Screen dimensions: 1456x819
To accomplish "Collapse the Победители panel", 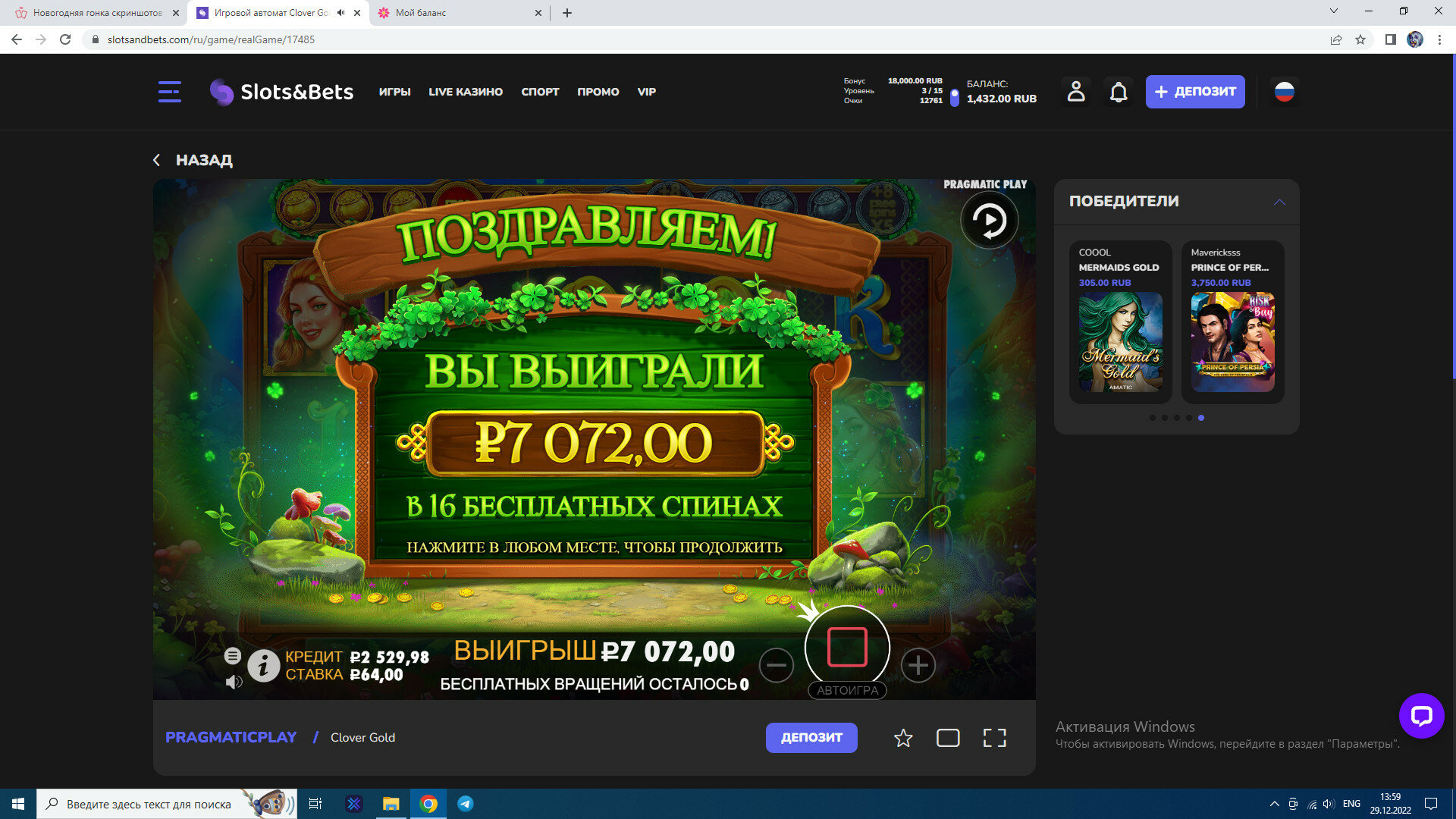I will tap(1279, 202).
